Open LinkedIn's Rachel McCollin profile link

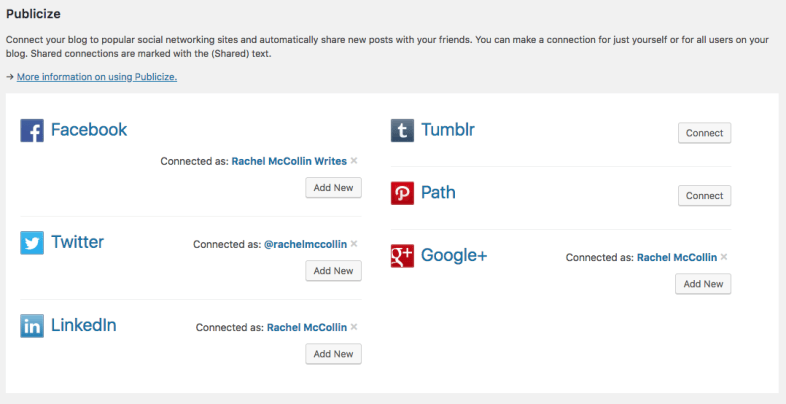[x=307, y=327]
